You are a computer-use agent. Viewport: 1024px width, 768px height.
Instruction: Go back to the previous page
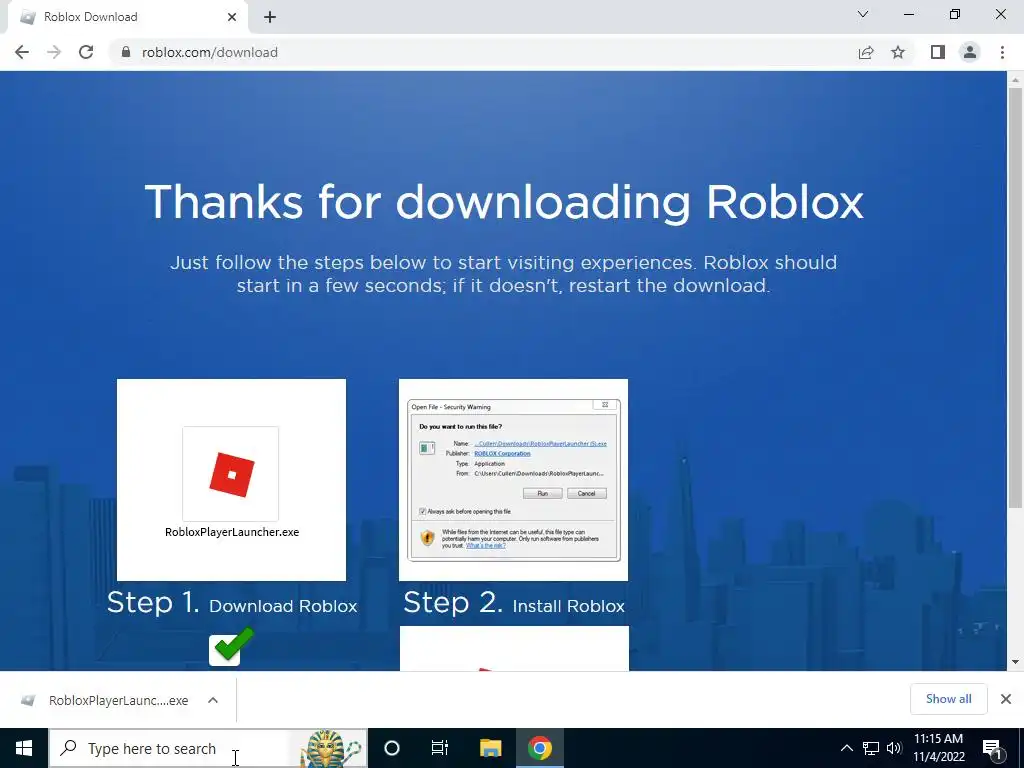pyautogui.click(x=22, y=52)
